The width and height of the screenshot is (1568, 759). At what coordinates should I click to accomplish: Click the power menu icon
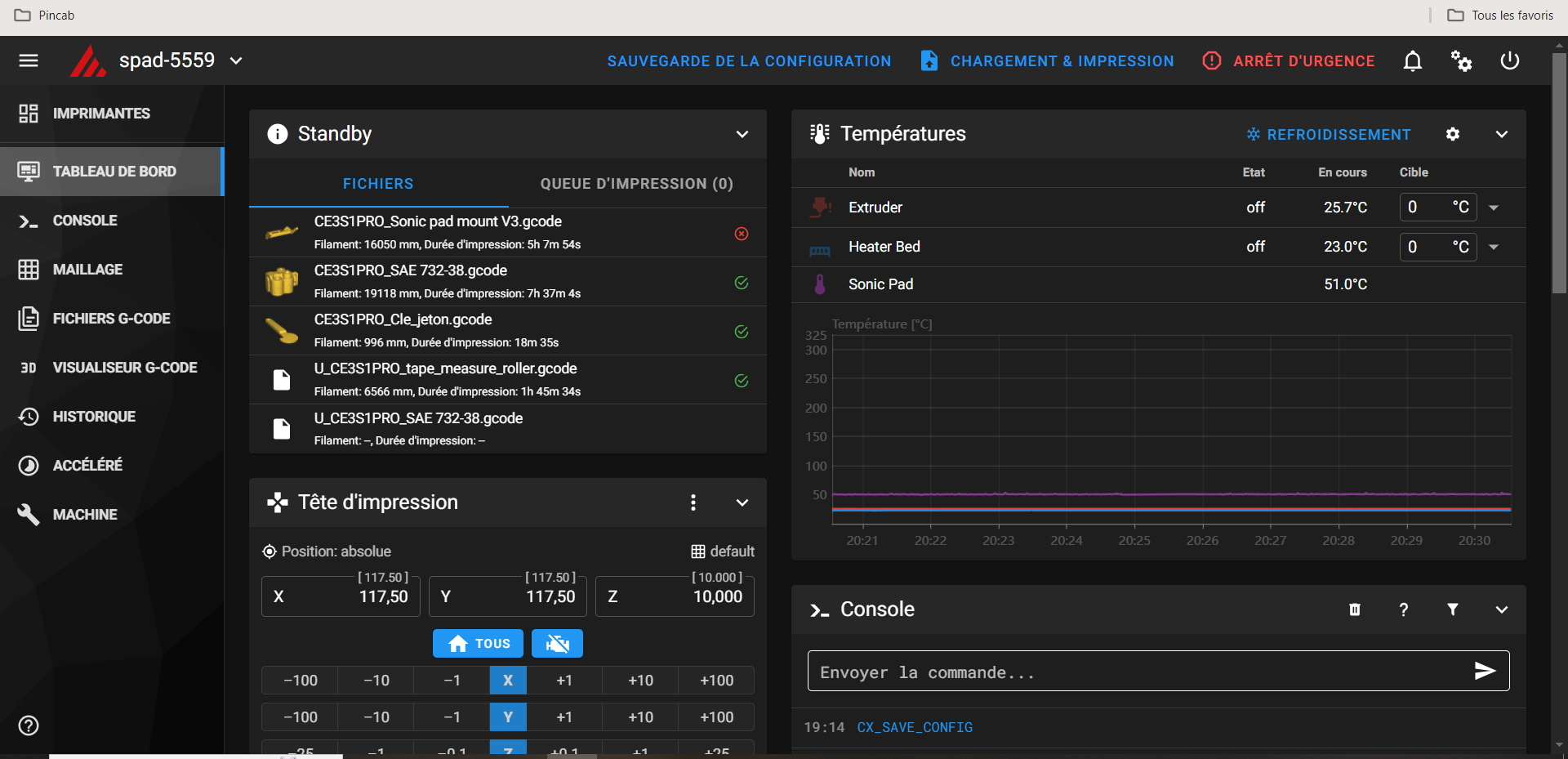(x=1509, y=61)
